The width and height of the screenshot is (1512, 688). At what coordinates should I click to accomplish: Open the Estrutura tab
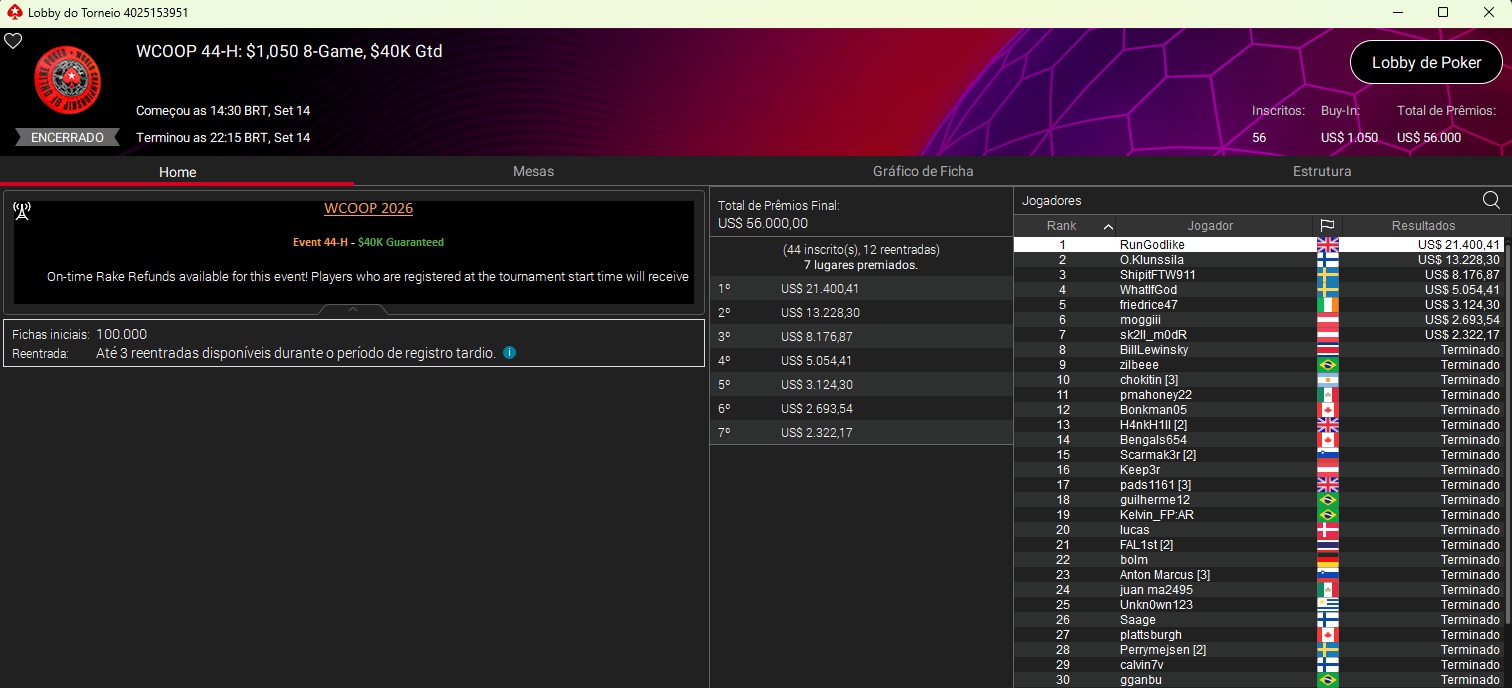tap(1322, 171)
